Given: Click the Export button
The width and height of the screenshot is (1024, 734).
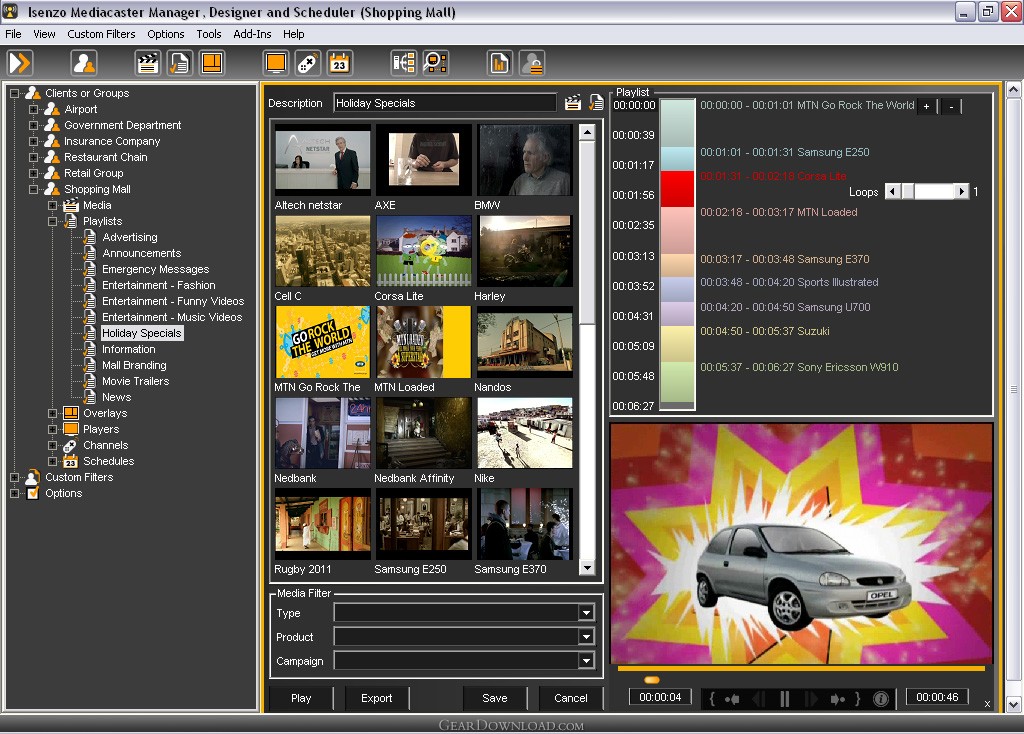Looking at the screenshot, I should pyautogui.click(x=377, y=698).
